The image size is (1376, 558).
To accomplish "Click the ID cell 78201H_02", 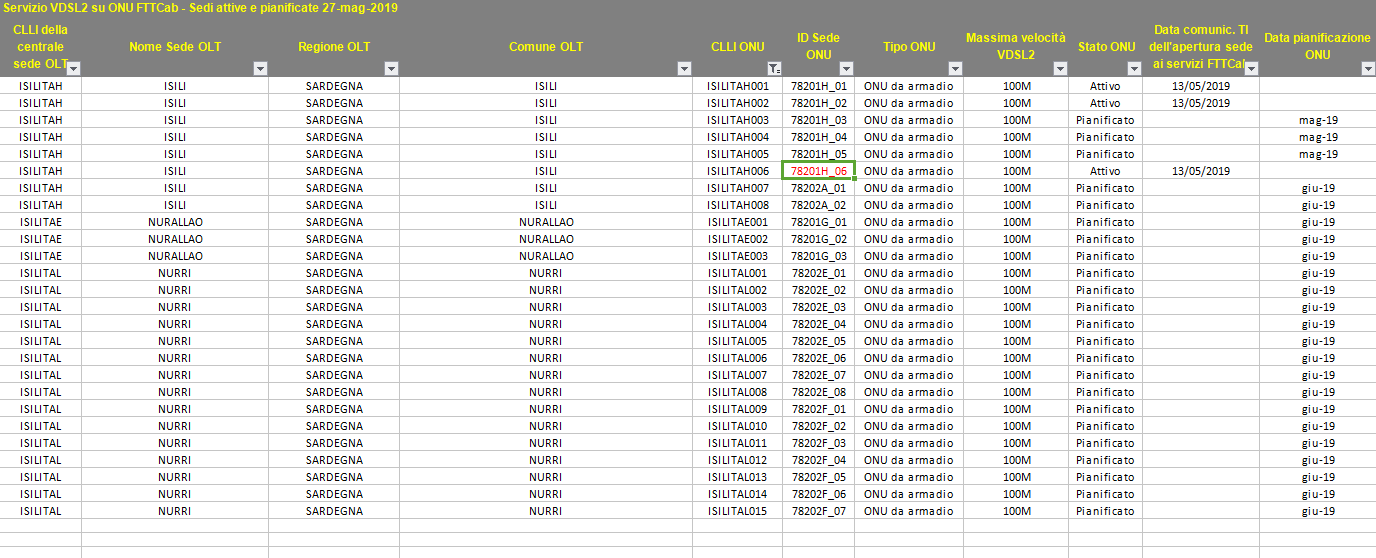I will [x=819, y=103].
